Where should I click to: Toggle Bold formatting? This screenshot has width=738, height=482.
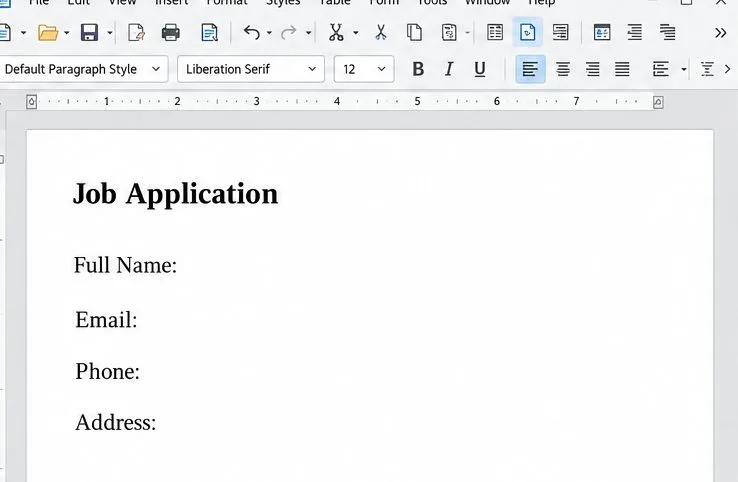tap(418, 69)
